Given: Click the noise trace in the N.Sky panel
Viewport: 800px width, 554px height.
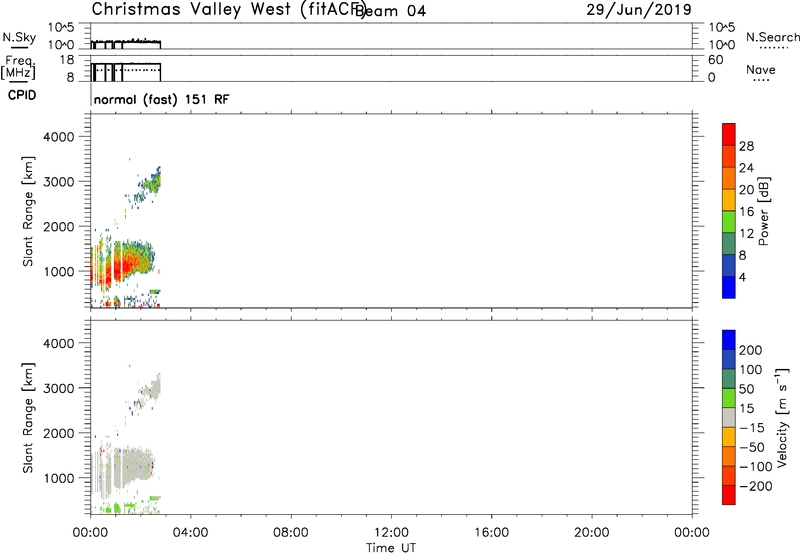Looking at the screenshot, I should click(x=126, y=41).
